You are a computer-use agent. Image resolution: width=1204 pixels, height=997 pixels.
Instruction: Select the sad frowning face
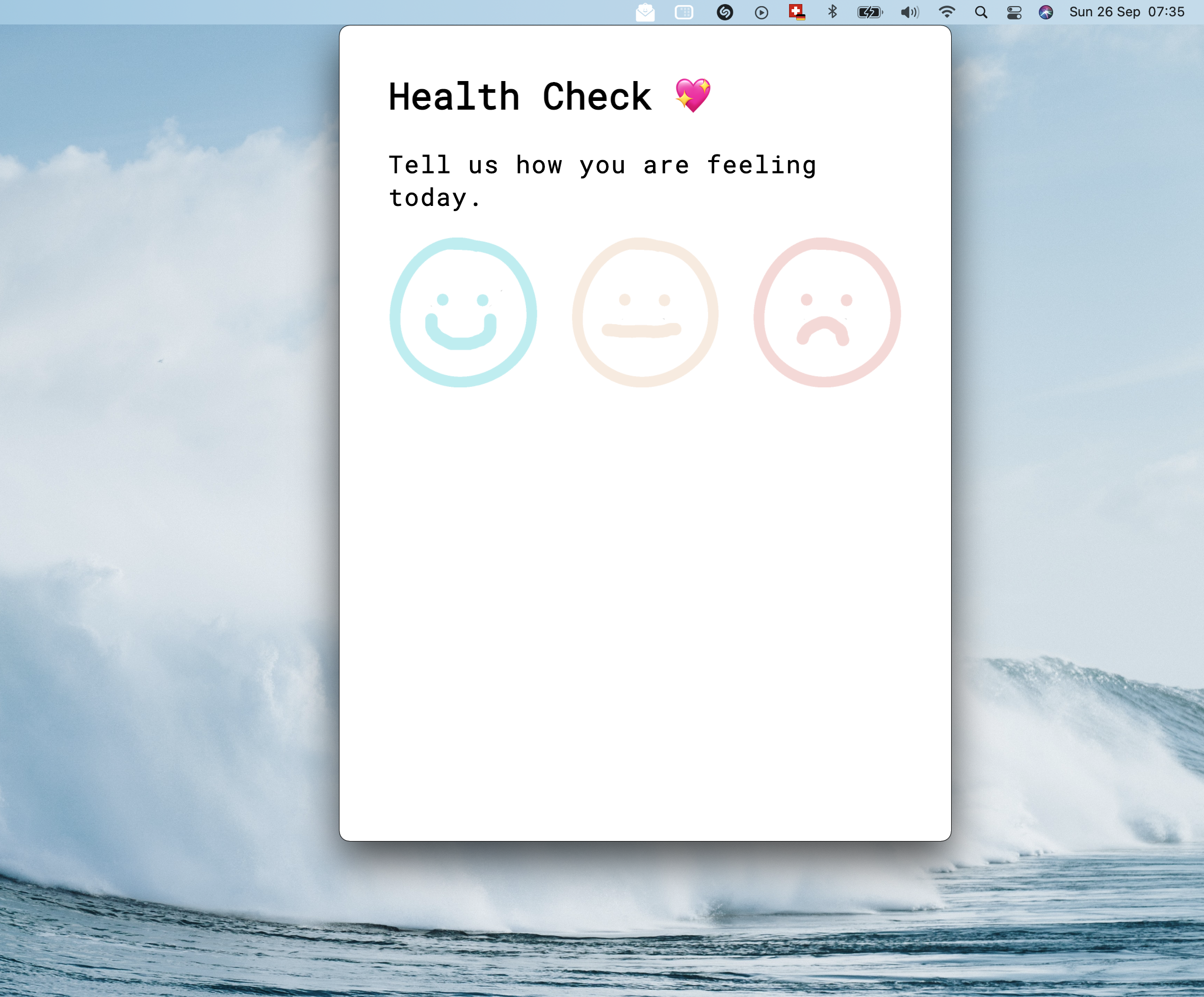pos(827,312)
